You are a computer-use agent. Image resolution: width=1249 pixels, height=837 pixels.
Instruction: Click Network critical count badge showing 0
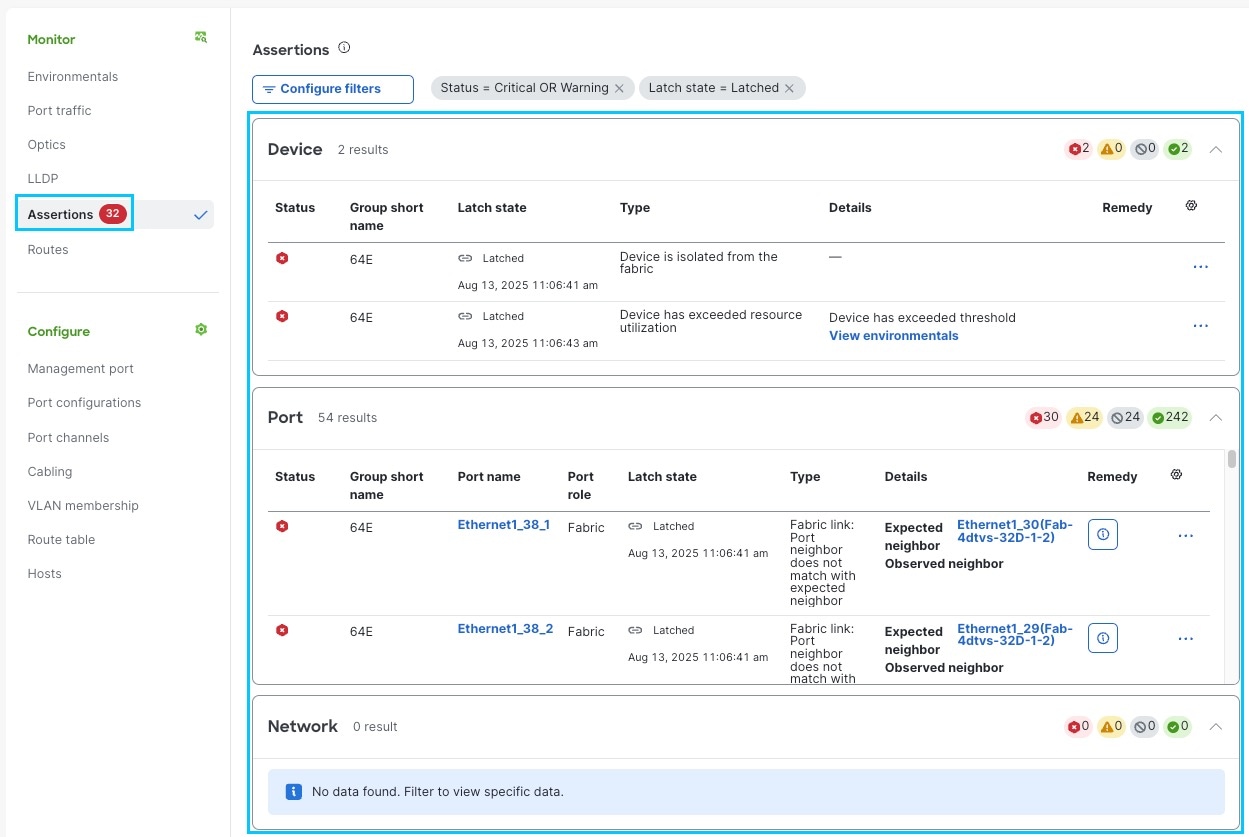click(x=1078, y=727)
